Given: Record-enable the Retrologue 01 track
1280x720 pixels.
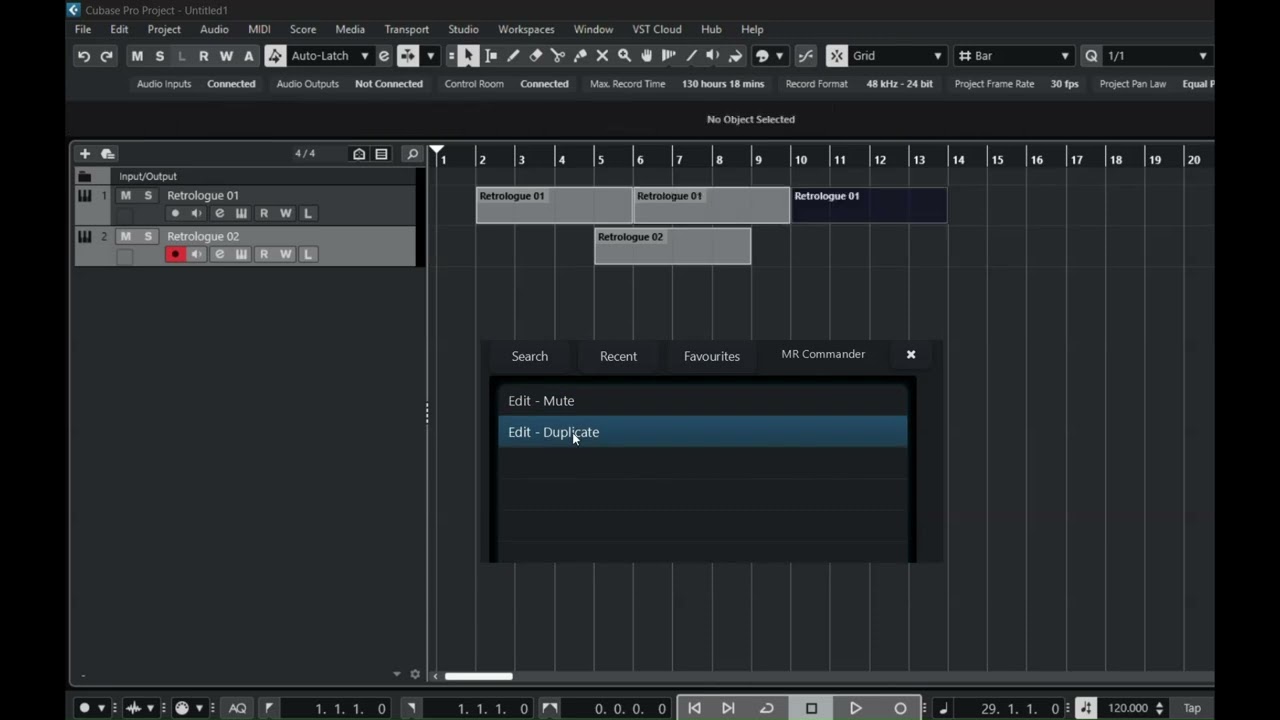Looking at the screenshot, I should (175, 213).
